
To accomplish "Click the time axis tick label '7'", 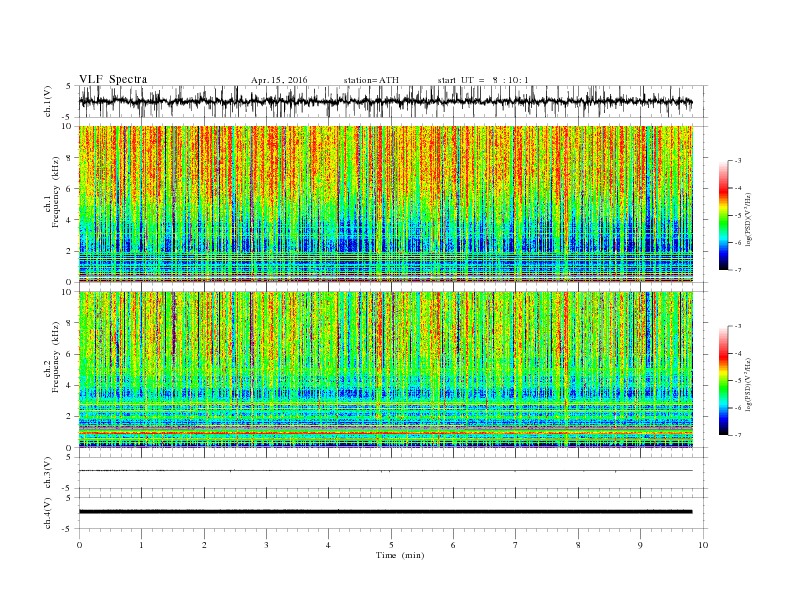I will pos(516,545).
